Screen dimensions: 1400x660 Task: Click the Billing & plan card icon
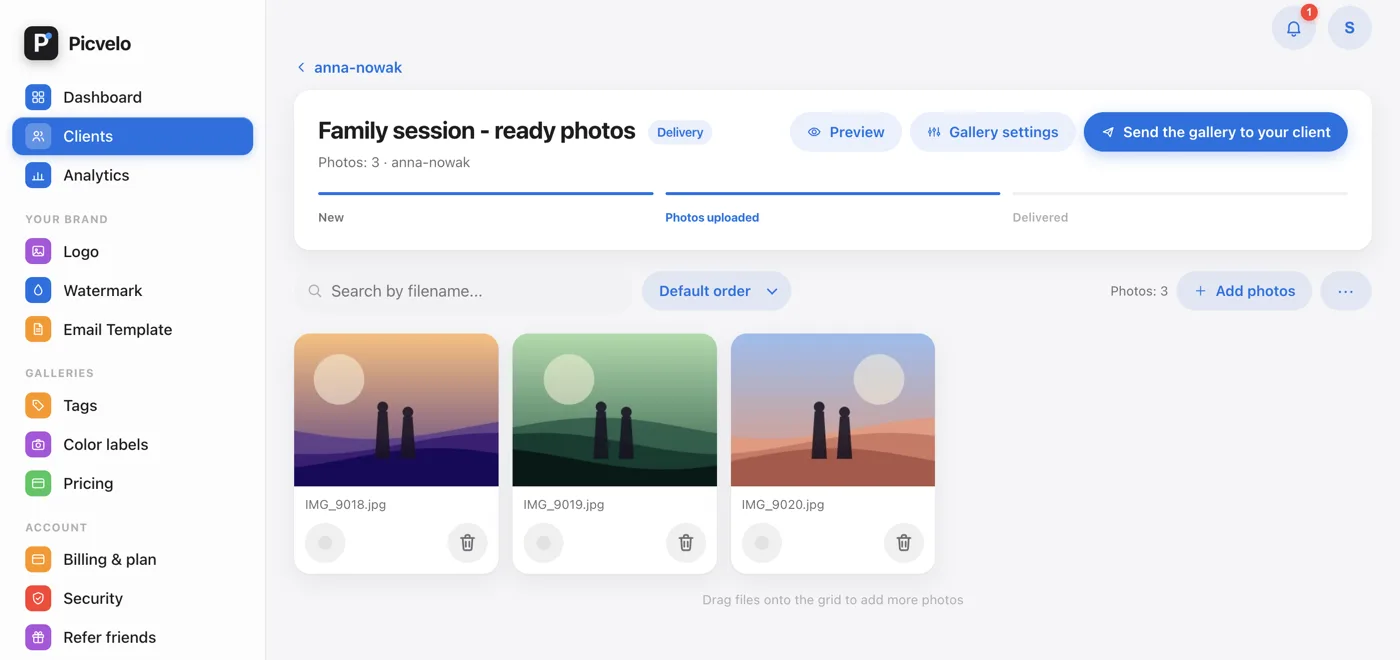click(x=38, y=559)
